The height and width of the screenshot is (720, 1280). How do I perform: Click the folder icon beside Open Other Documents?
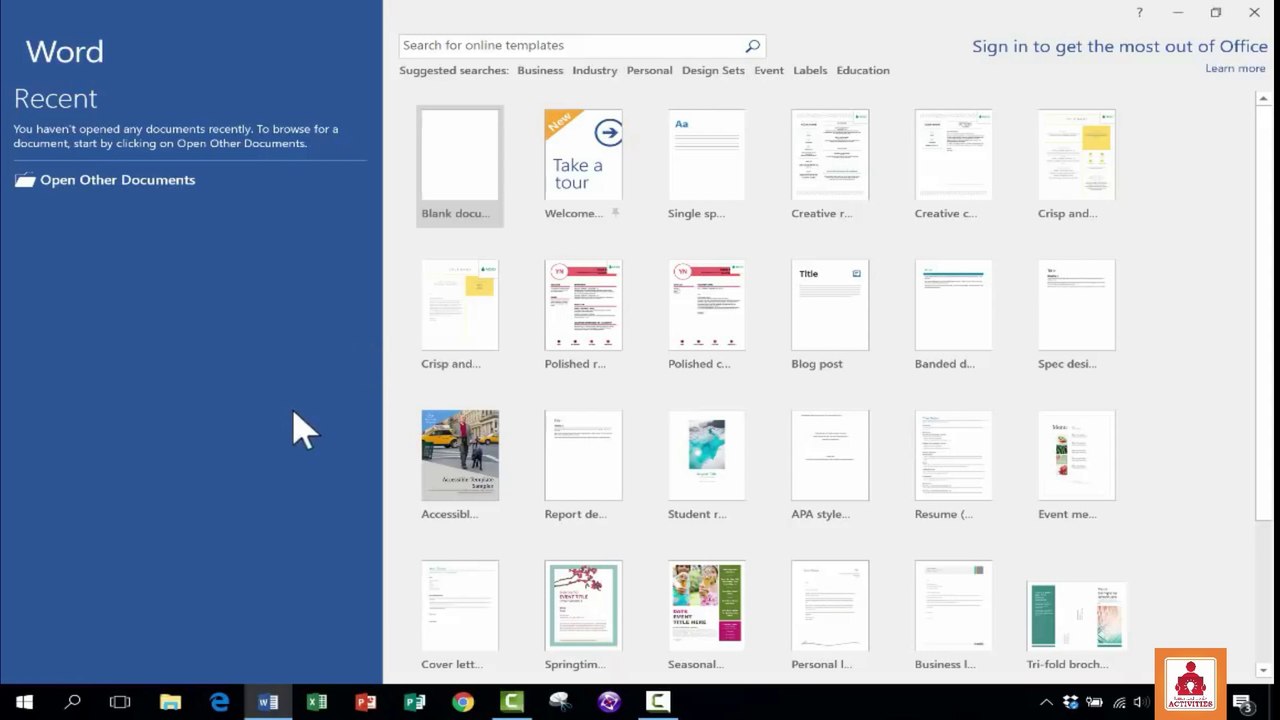(25, 180)
